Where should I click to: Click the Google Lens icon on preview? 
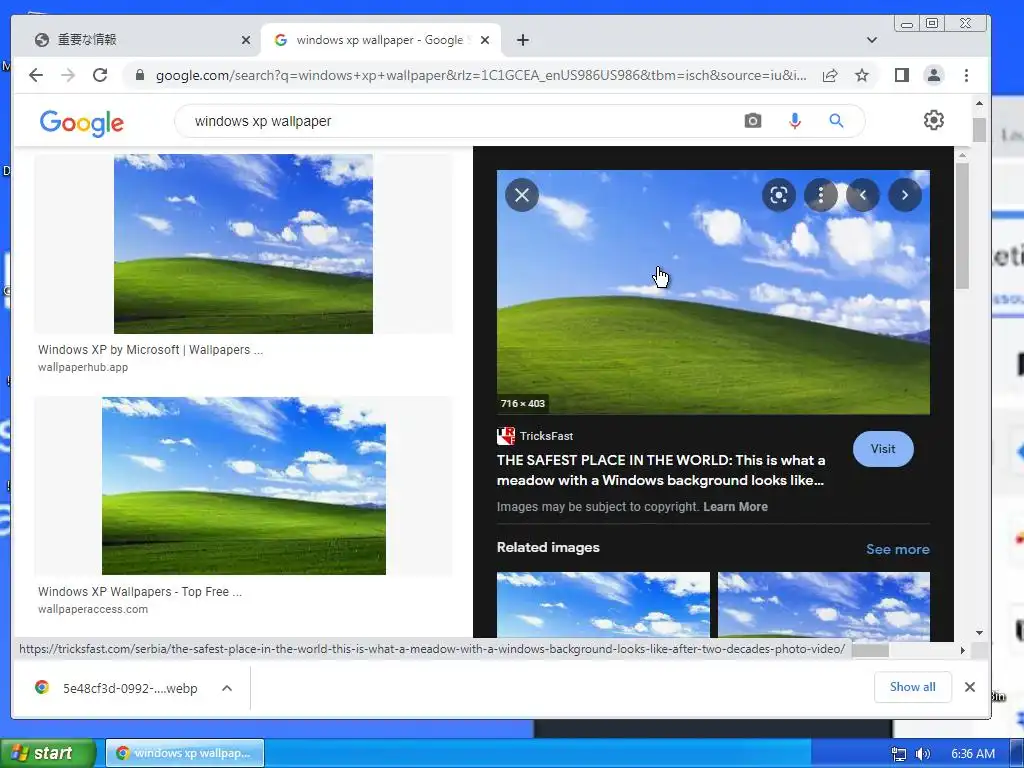(x=778, y=195)
